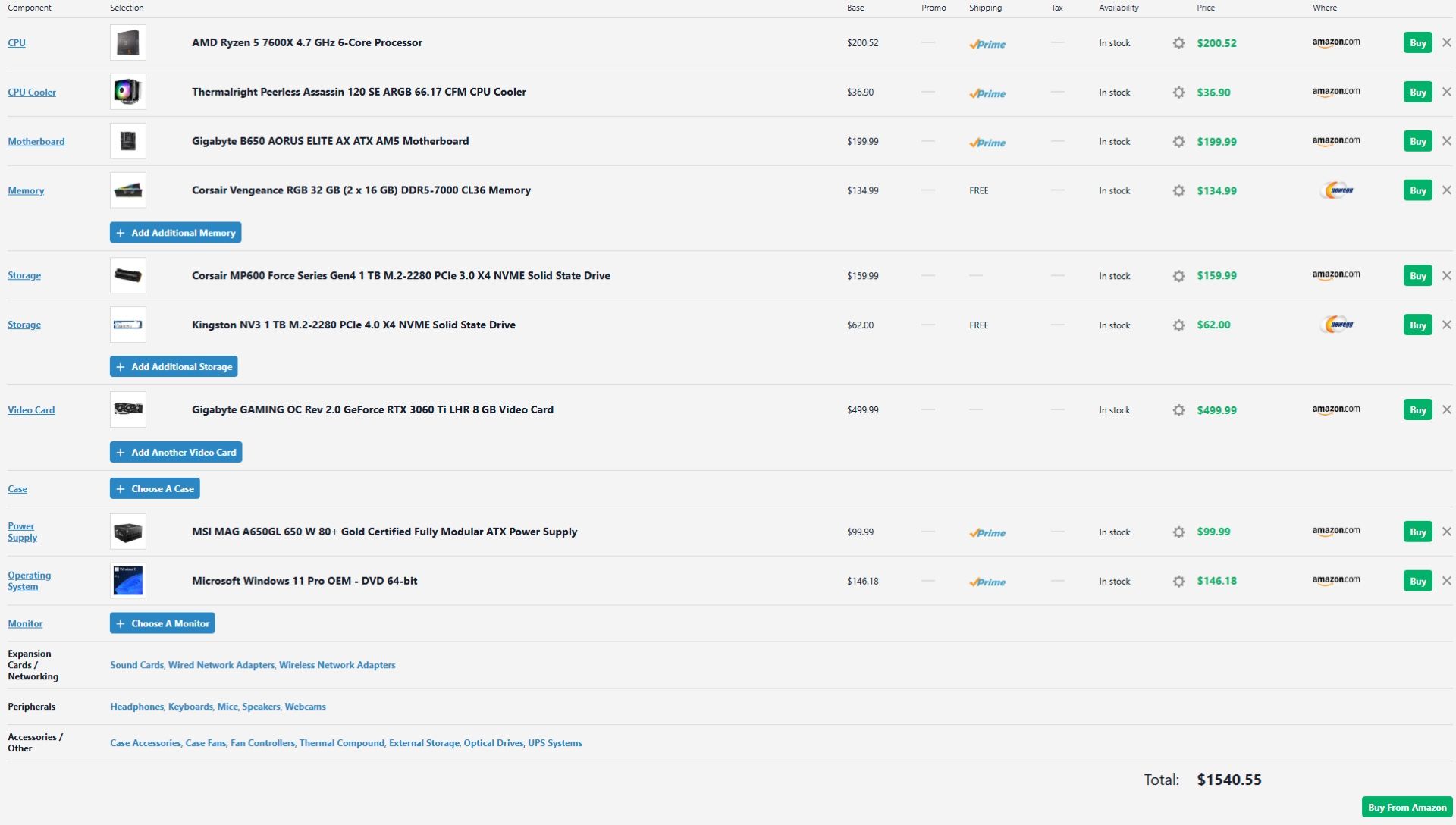Open the Windows 11 Pro thumbnail image

tap(127, 582)
